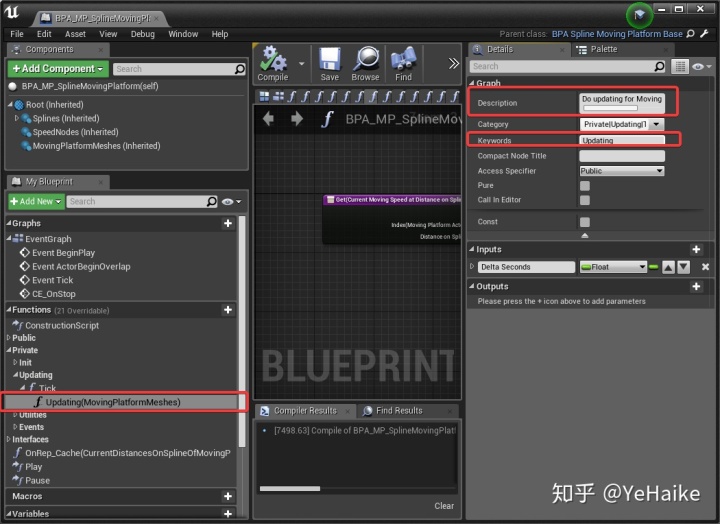Move Delta Seconds input up
This screenshot has width=720, height=524.
tap(669, 267)
